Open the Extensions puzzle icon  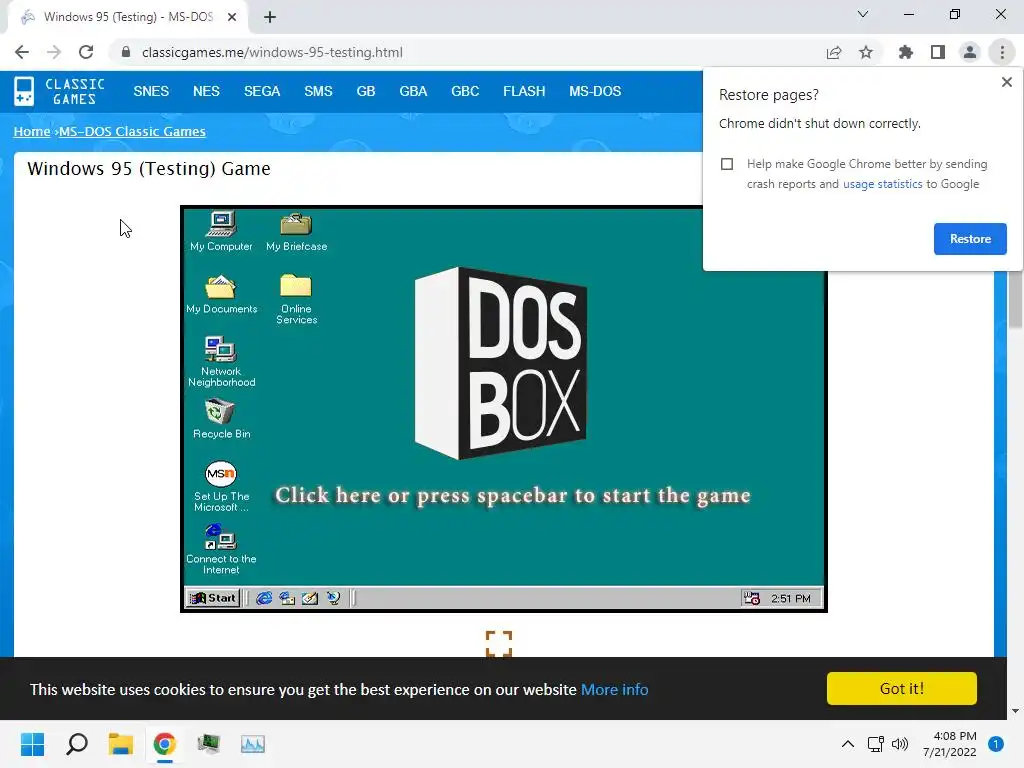point(906,52)
